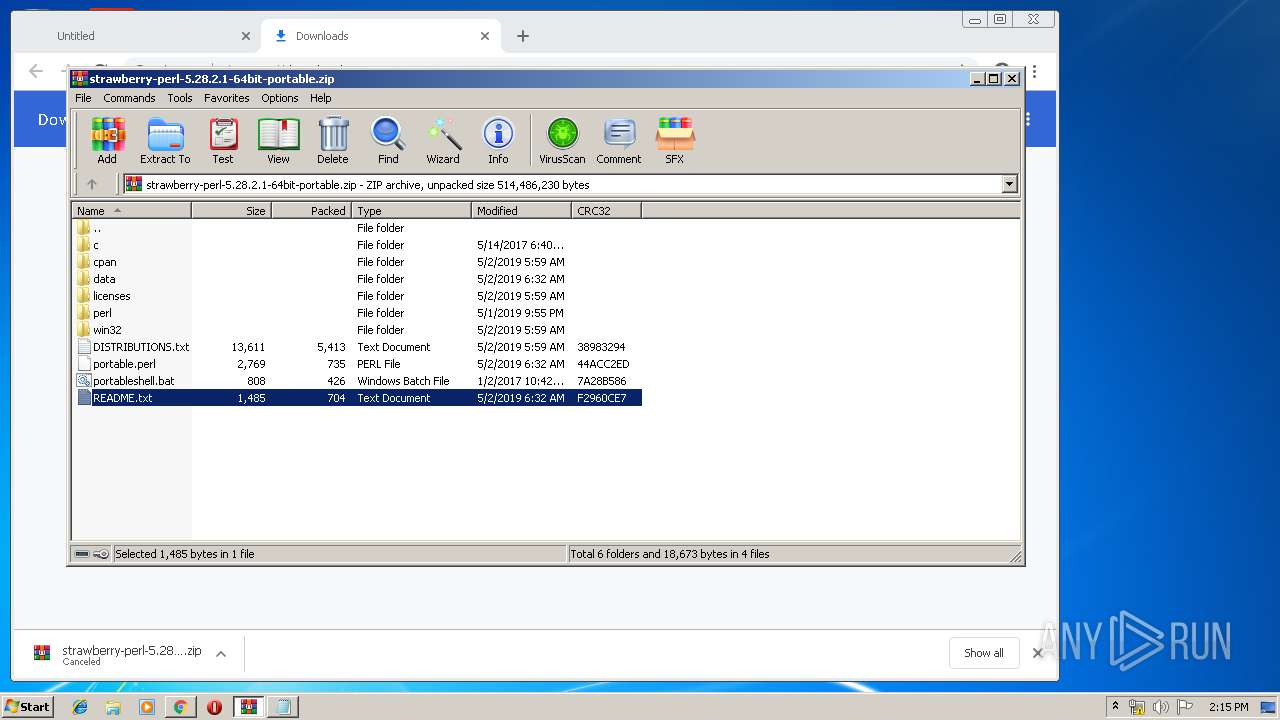The height and width of the screenshot is (720, 1280).
Task: Open Chrome from the taskbar
Action: point(180,707)
